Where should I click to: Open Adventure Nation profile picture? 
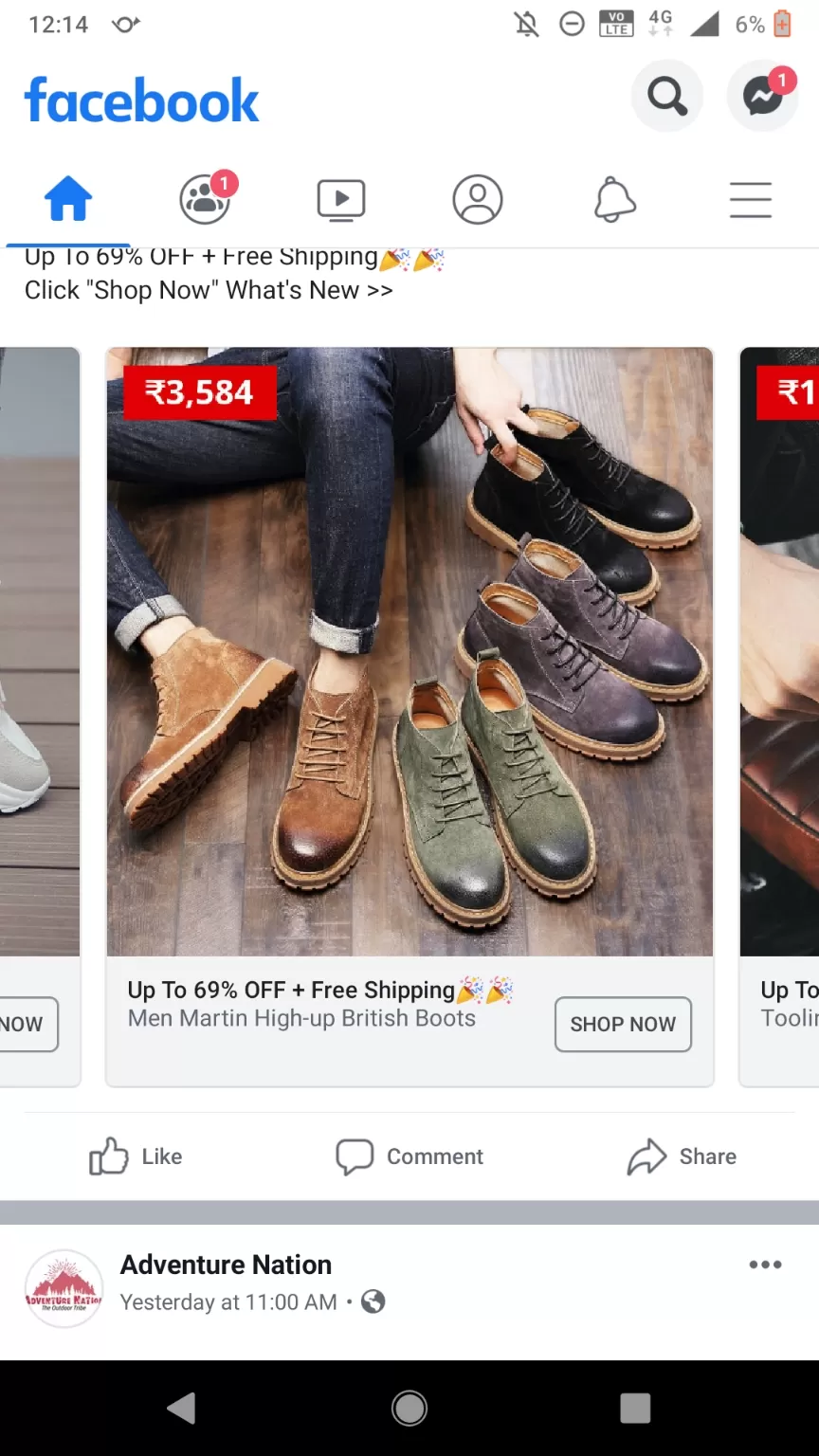click(64, 1288)
